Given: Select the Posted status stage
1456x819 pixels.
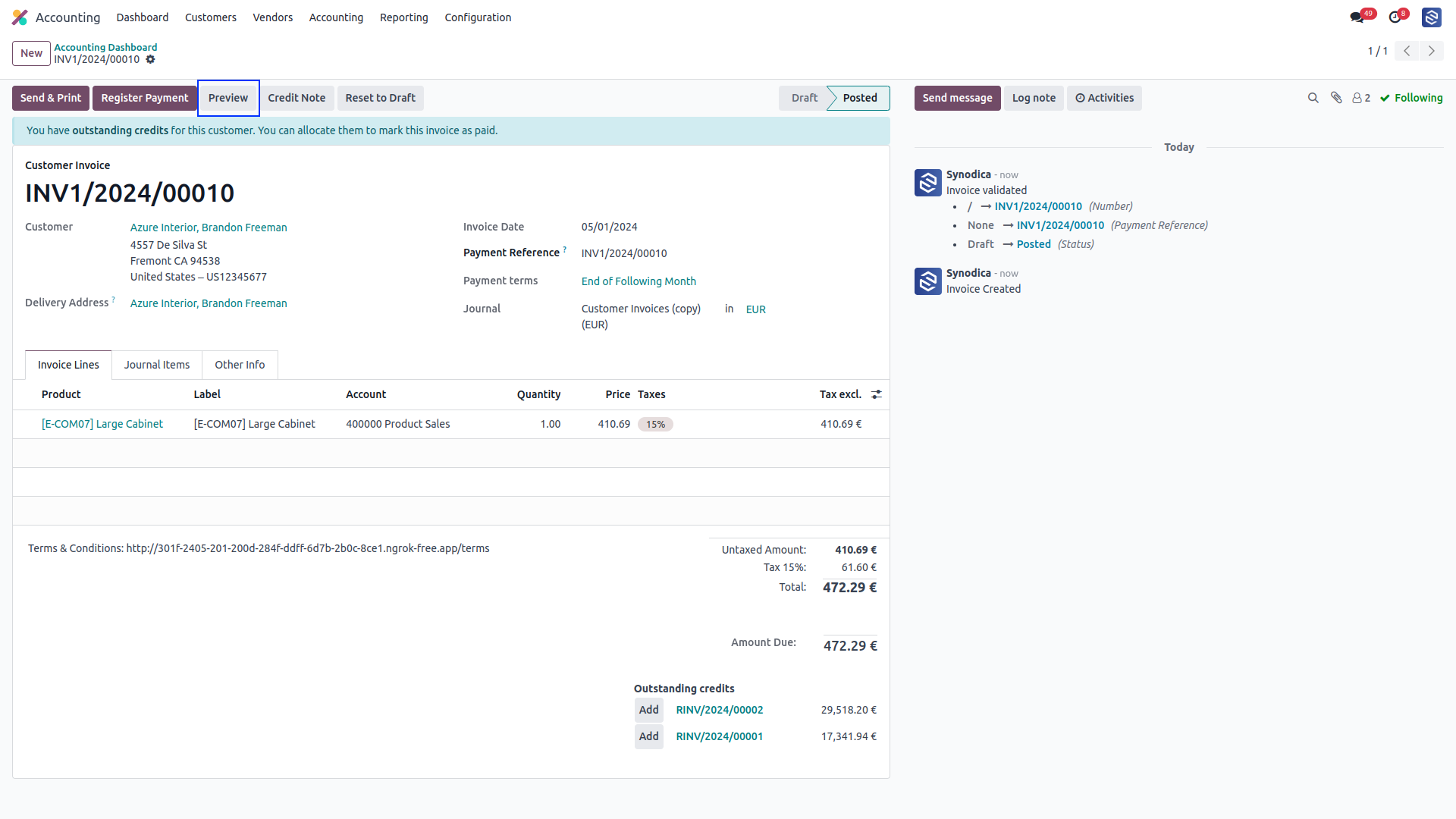Looking at the screenshot, I should [860, 98].
